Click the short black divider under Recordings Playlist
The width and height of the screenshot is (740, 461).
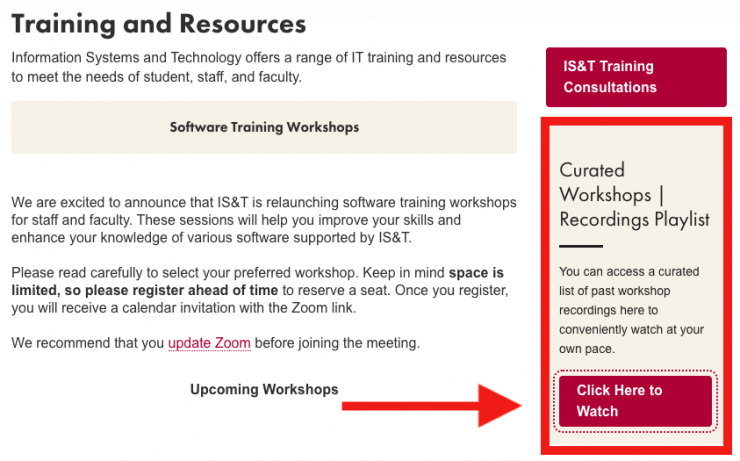581,246
